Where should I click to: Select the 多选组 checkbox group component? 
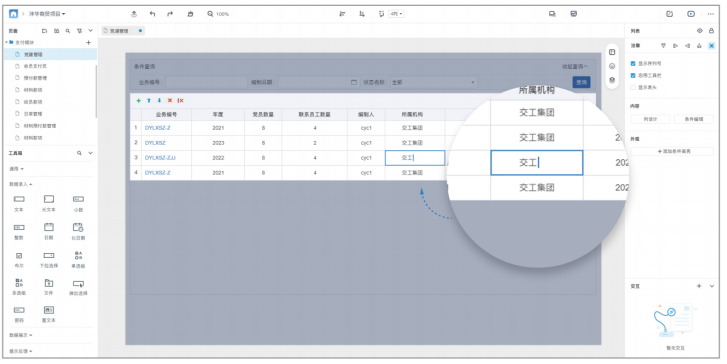19,287
